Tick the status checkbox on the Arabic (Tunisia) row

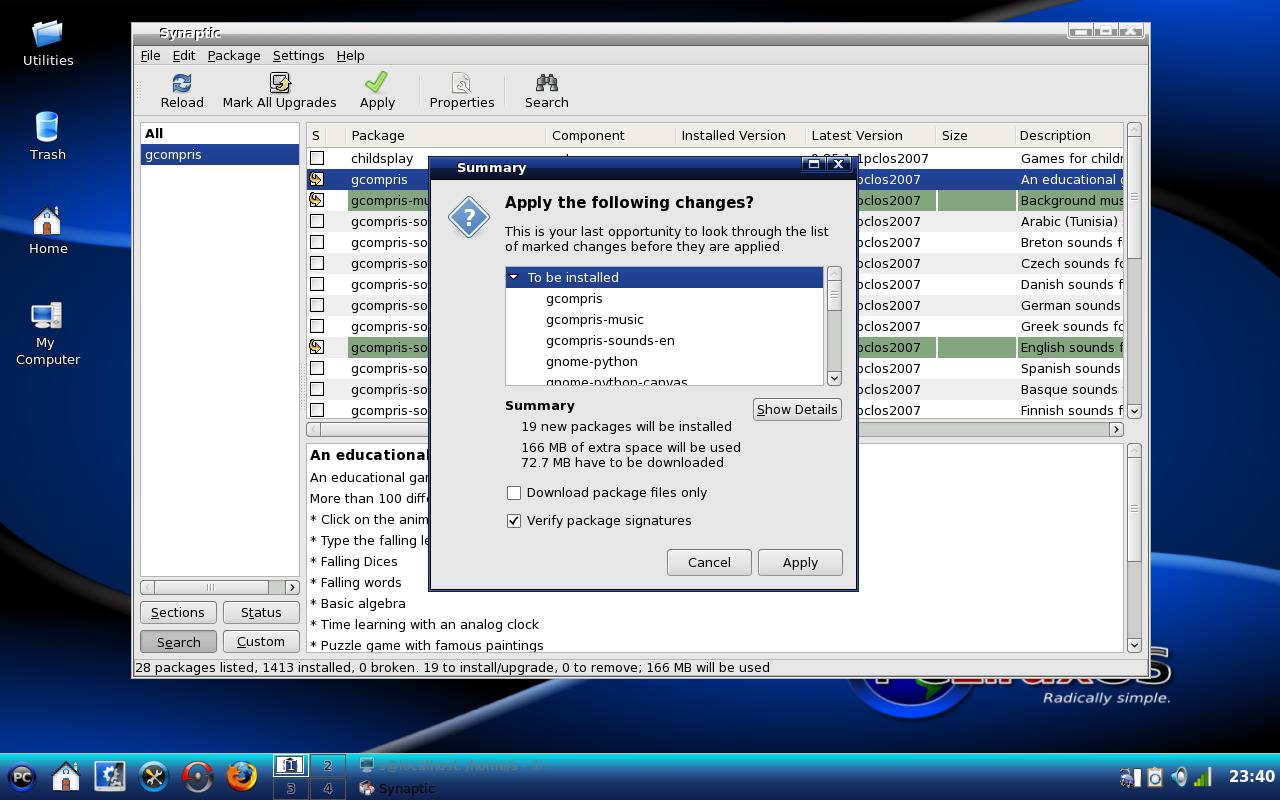[317, 221]
